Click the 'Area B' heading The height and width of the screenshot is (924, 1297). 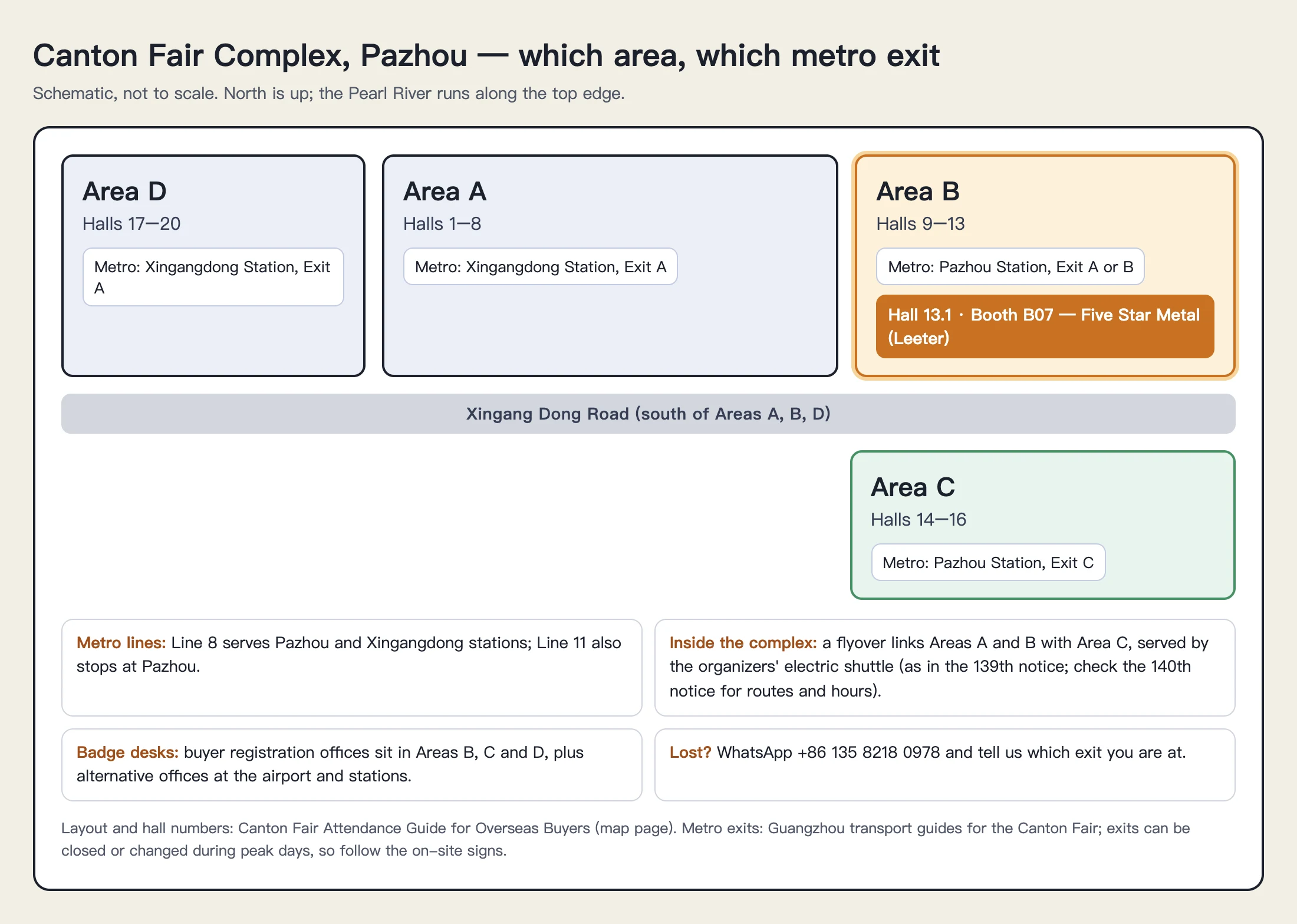pos(918,192)
